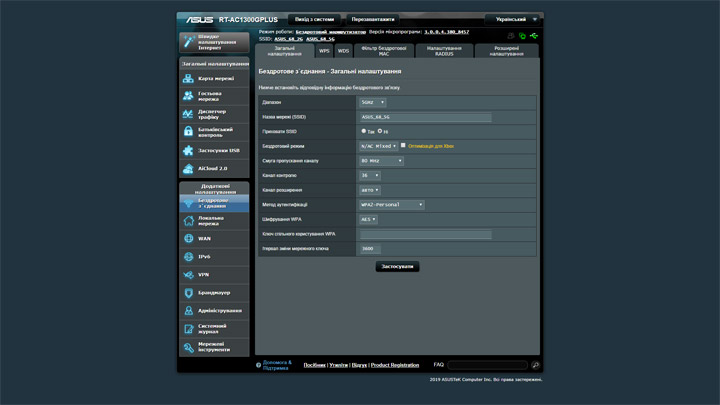Select 'Так' for Hide SSID

click(364, 131)
